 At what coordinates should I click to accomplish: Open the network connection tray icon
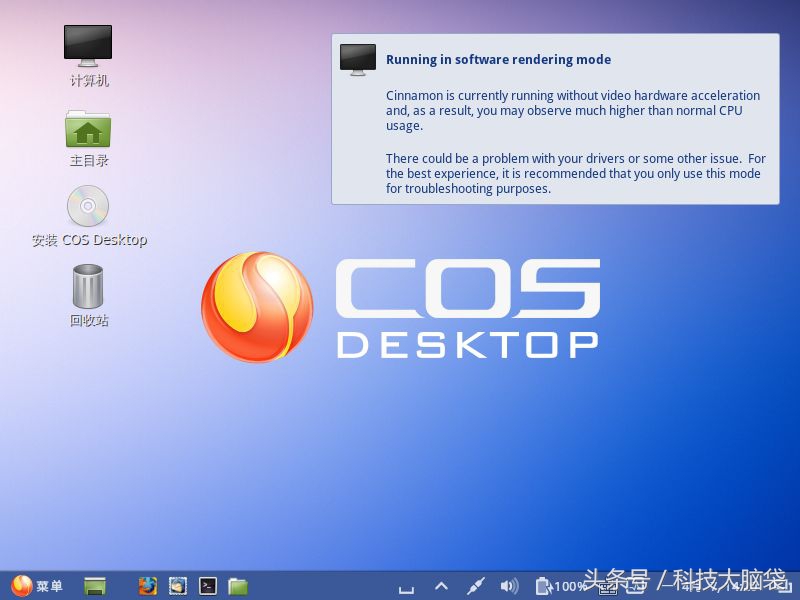476,586
